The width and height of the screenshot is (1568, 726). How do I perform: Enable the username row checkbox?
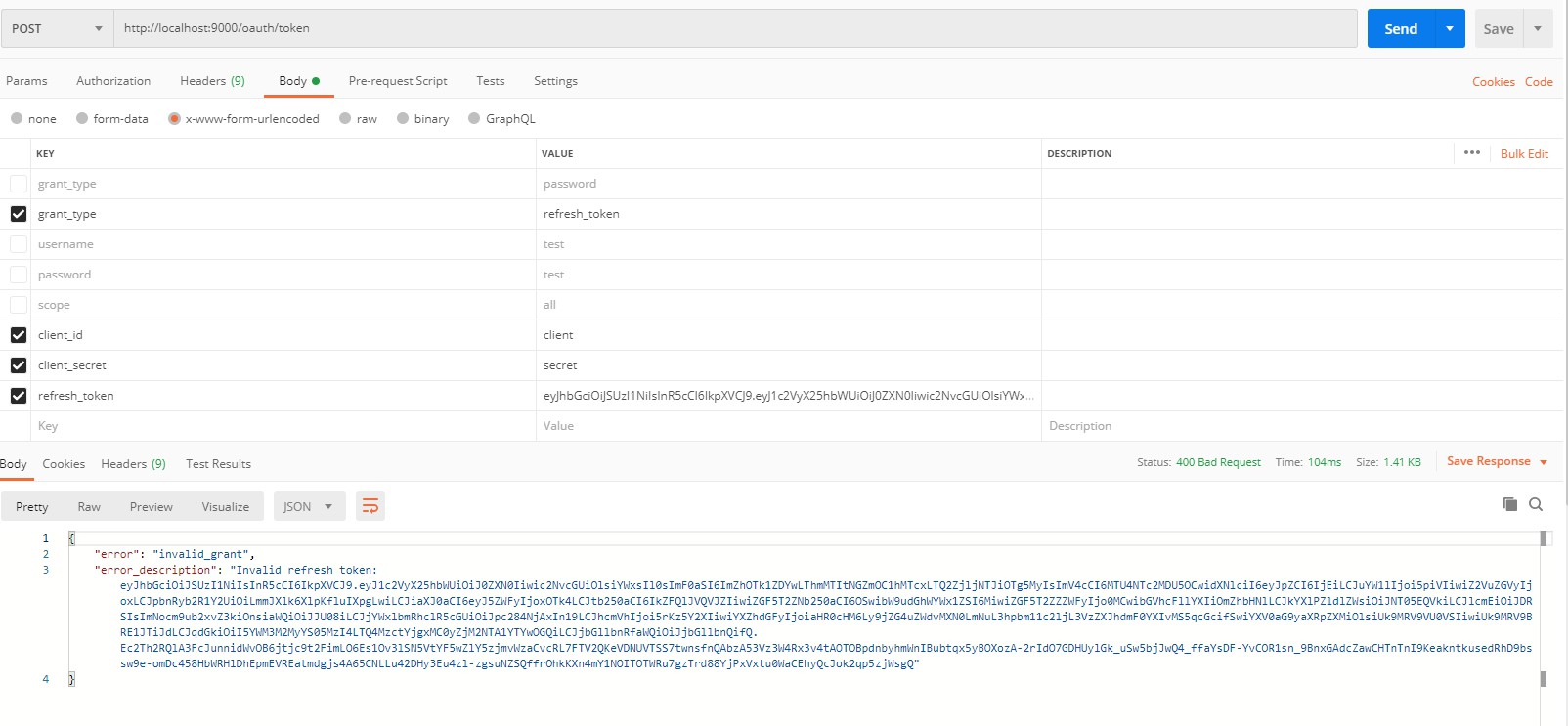19,244
